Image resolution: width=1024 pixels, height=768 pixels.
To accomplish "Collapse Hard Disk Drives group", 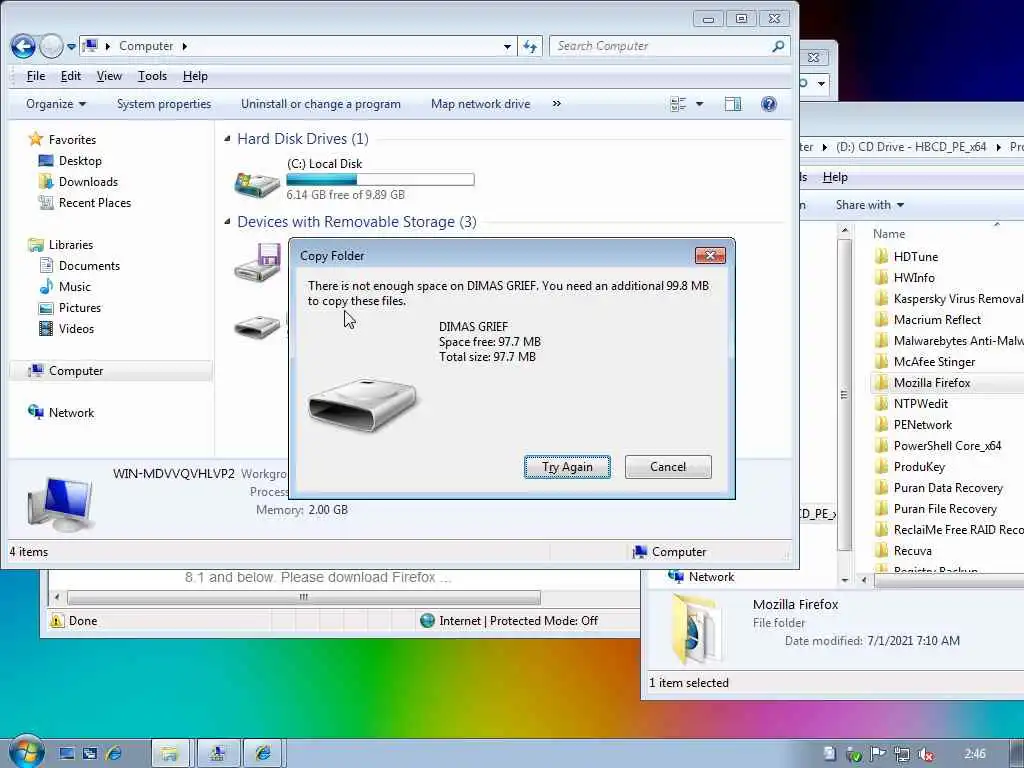I will coord(227,138).
